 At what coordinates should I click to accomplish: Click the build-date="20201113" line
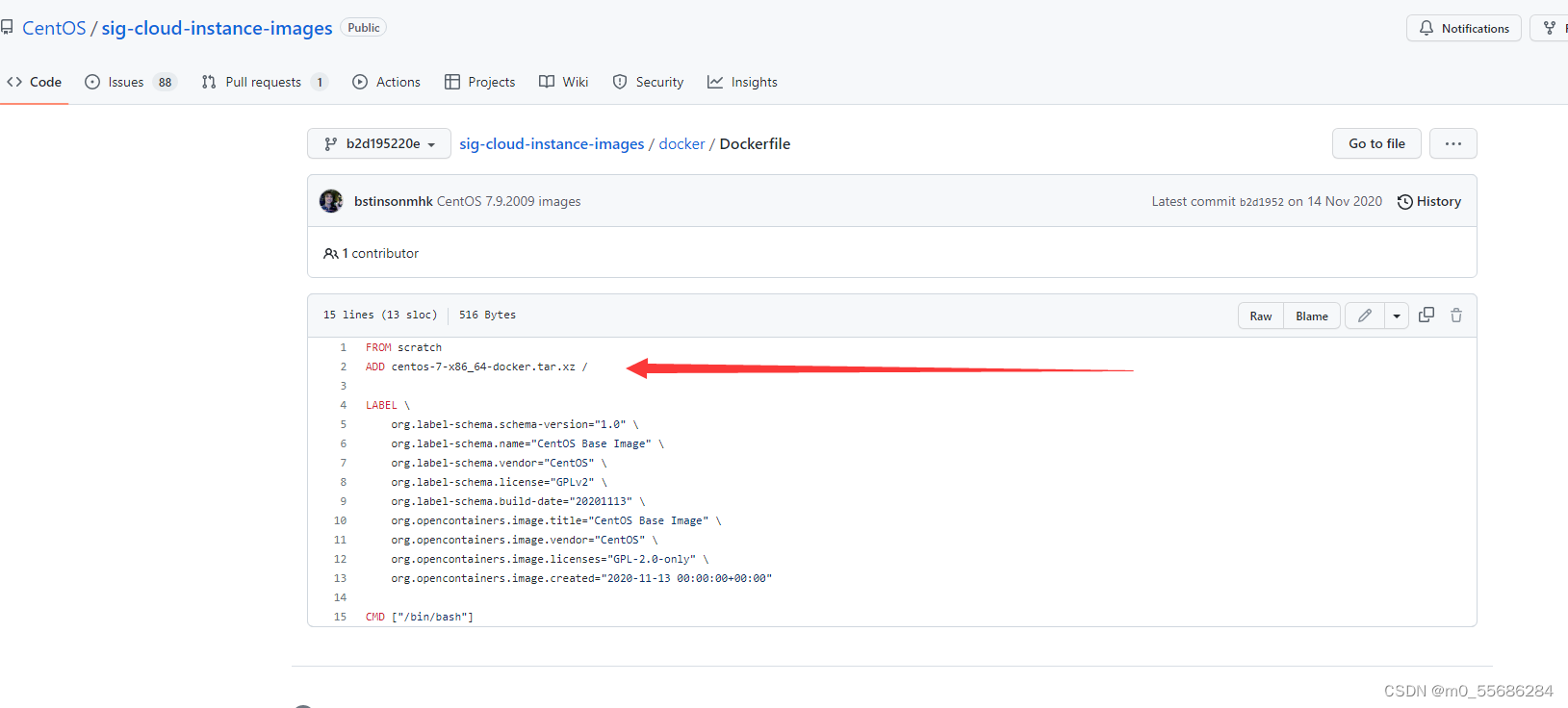pyautogui.click(x=518, y=501)
